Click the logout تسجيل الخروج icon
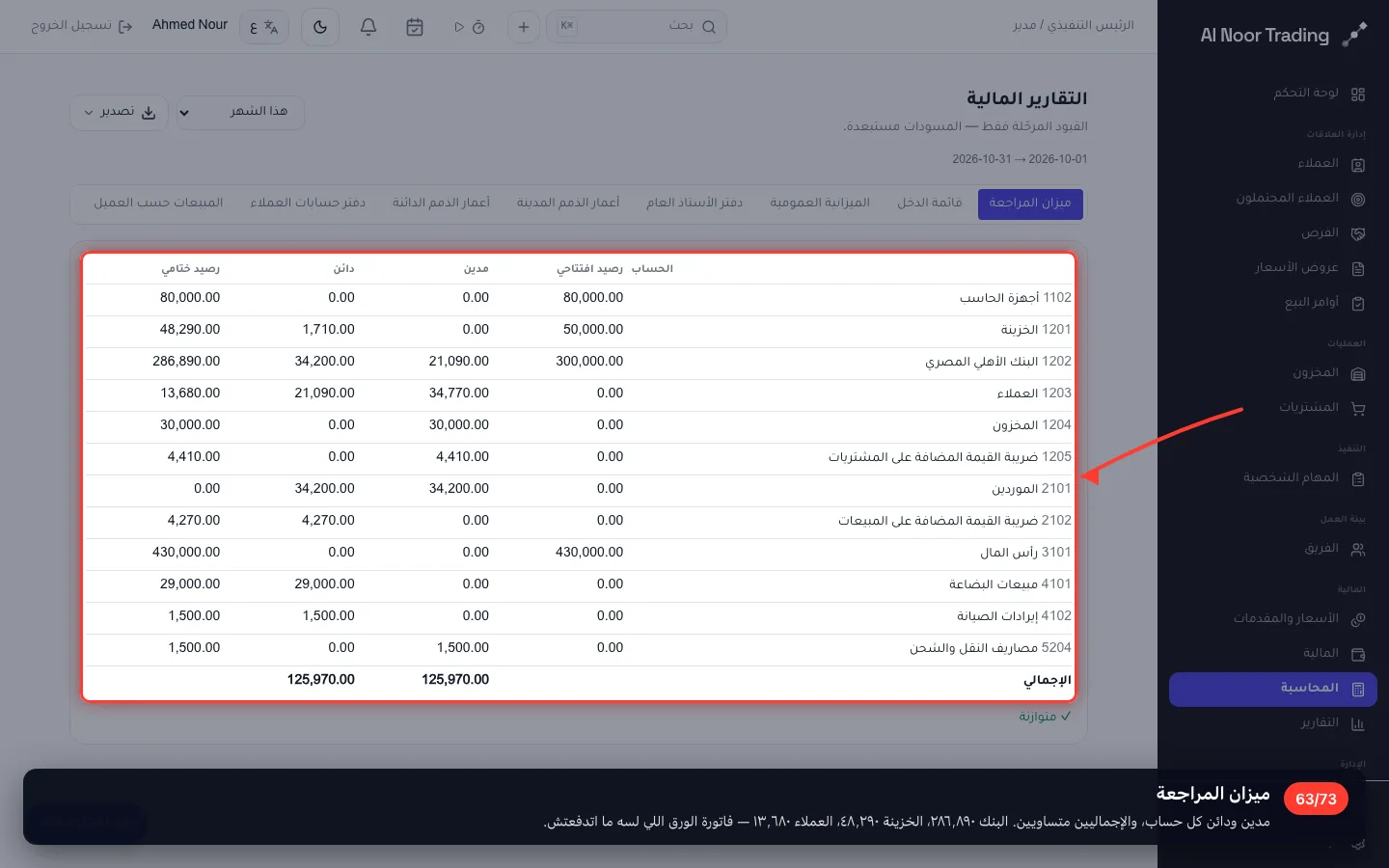 click(125, 26)
